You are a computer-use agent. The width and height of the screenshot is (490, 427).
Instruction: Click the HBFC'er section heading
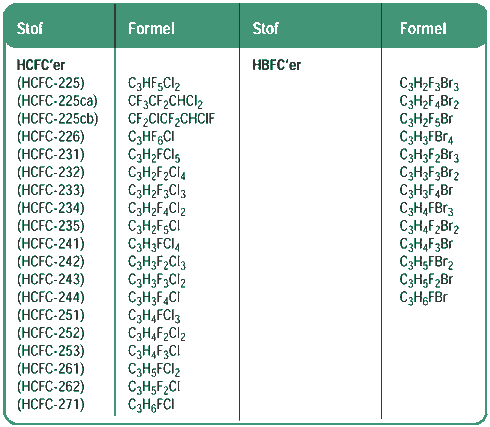pyautogui.click(x=276, y=65)
